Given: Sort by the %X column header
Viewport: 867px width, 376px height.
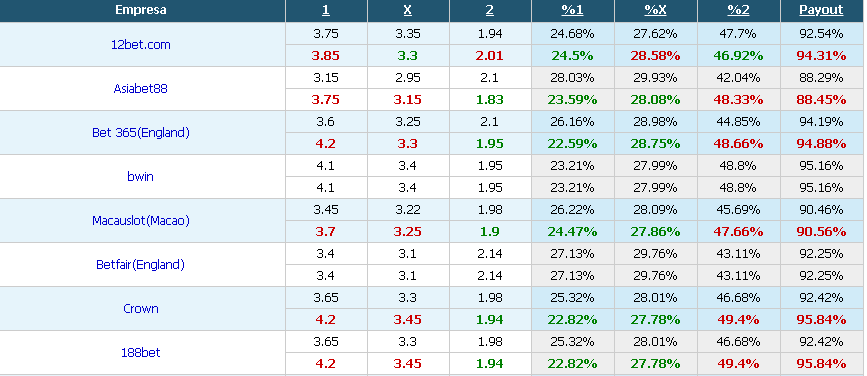Looking at the screenshot, I should tap(655, 10).
